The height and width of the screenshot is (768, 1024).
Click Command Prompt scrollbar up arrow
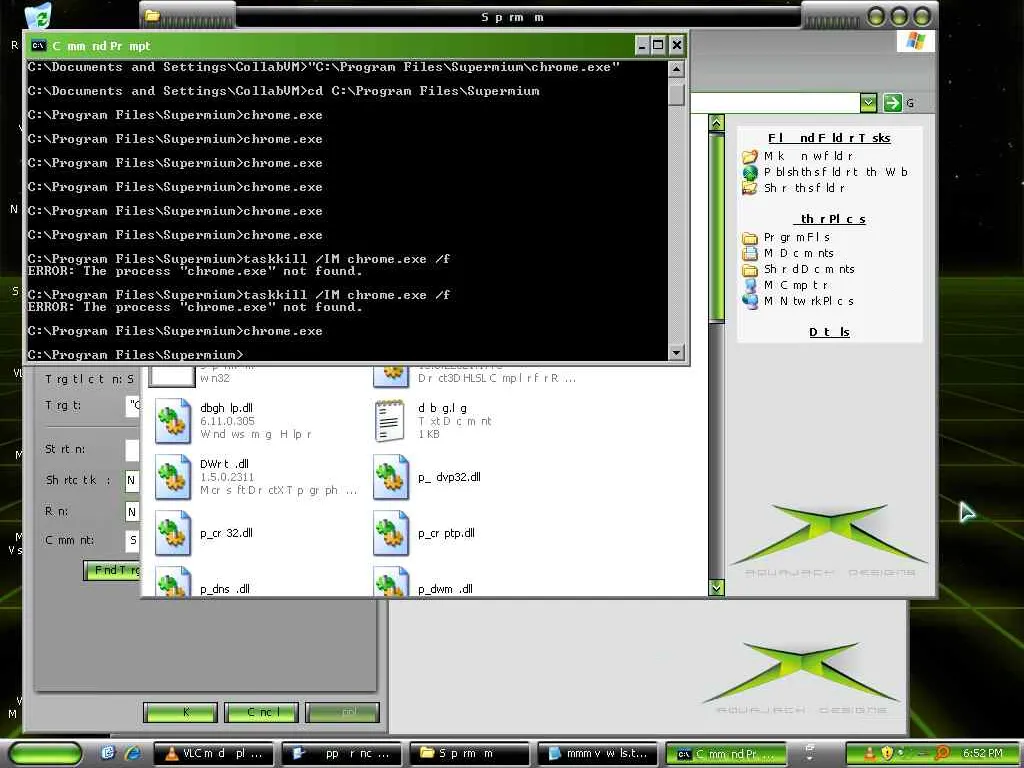click(677, 69)
